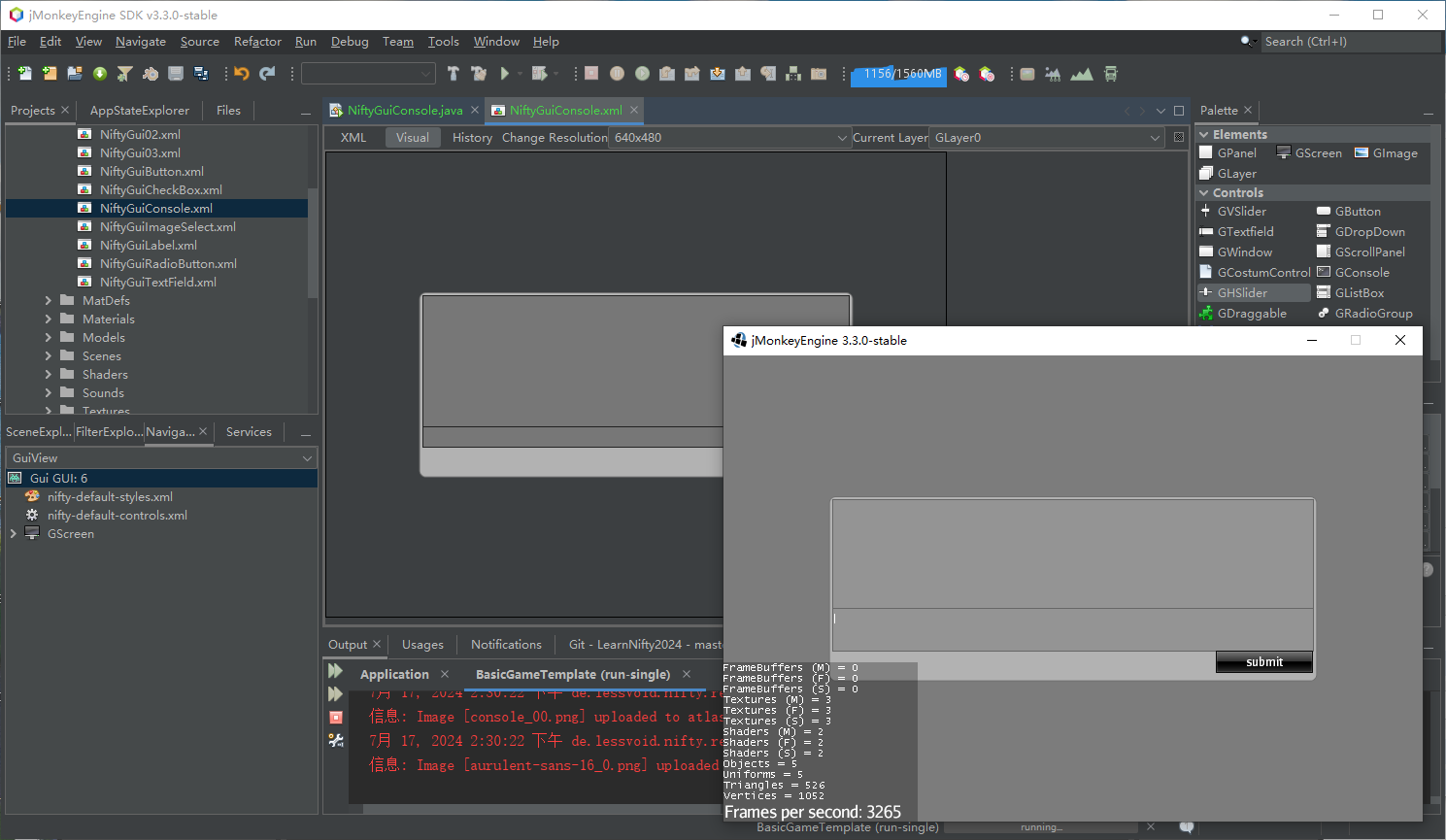Open the Debug menu

pos(350,42)
